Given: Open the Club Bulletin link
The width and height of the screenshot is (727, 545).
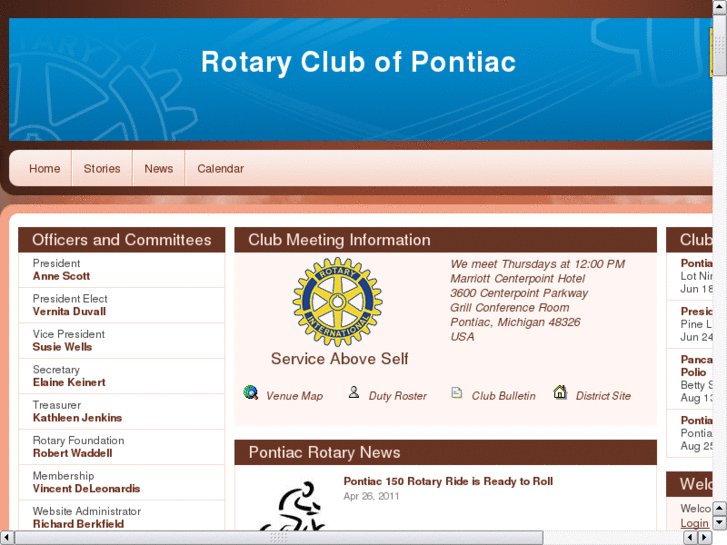Looking at the screenshot, I should [x=504, y=396].
